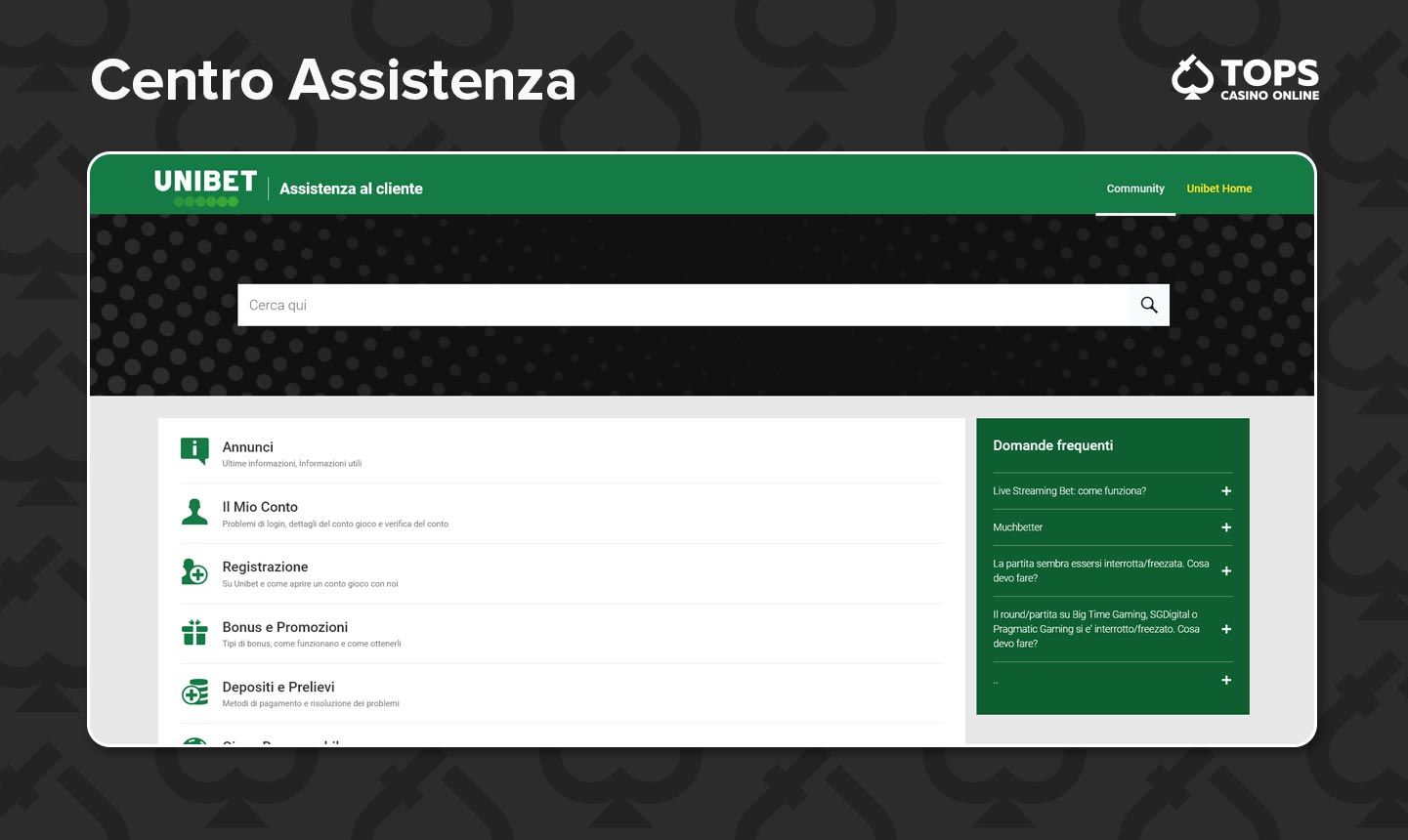
Task: Click 'Ultime informazioni, Informazioni utili' text
Action: pos(292,464)
